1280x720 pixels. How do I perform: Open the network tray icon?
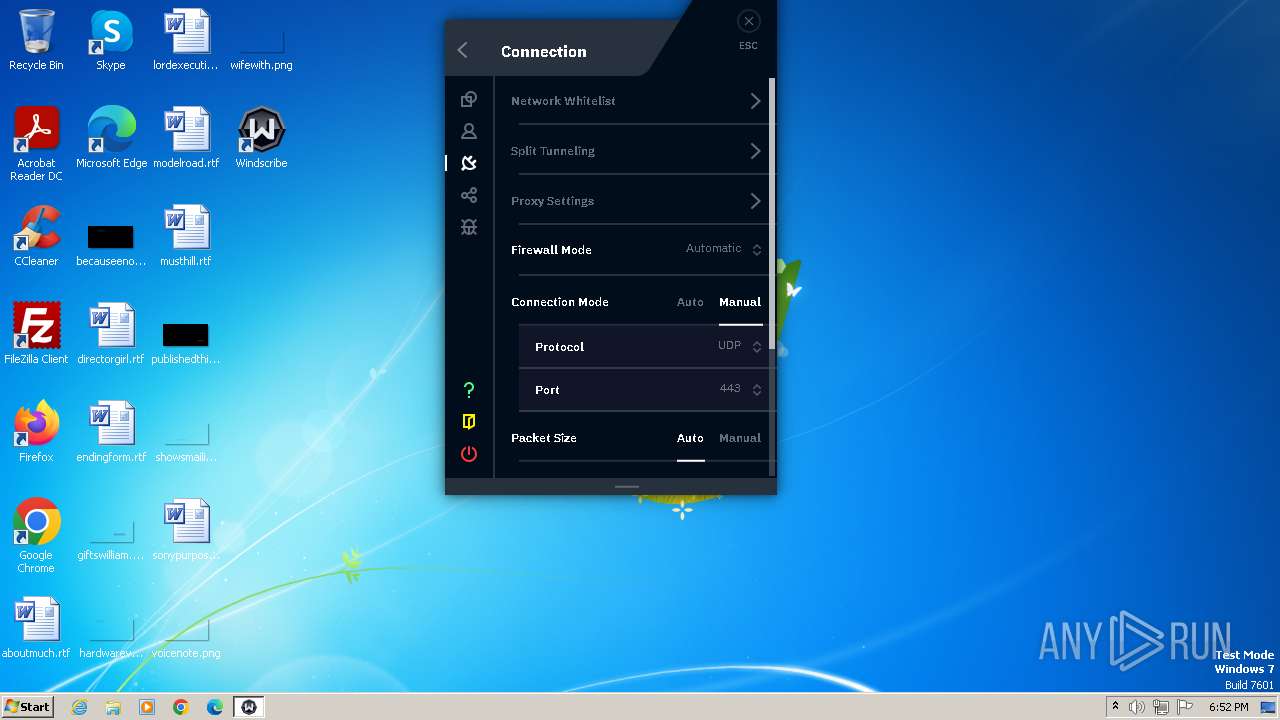(1161, 707)
